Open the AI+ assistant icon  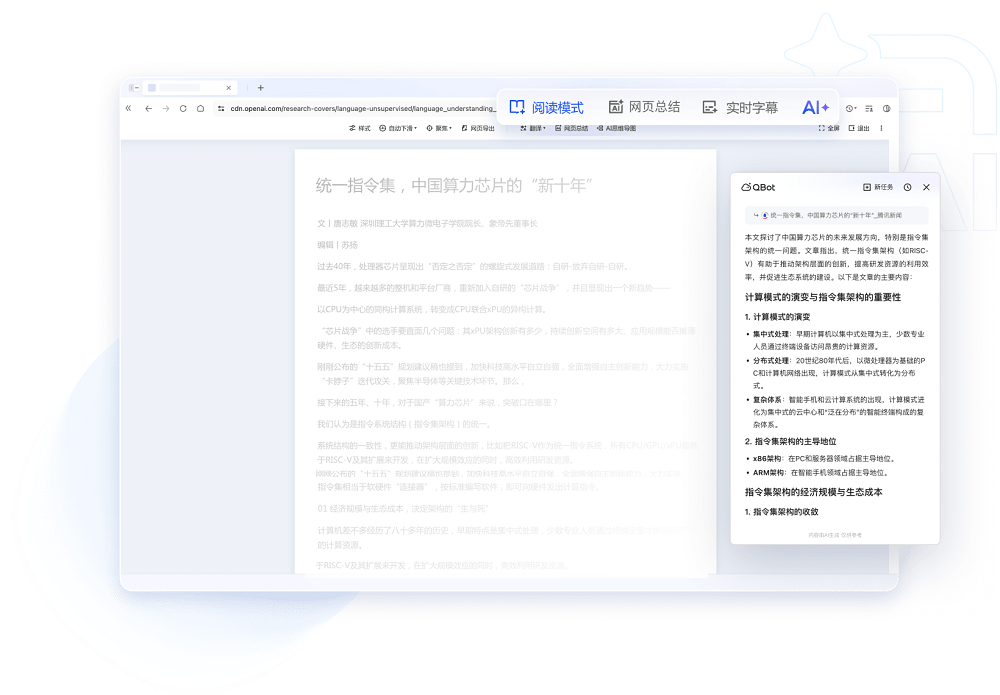point(815,107)
